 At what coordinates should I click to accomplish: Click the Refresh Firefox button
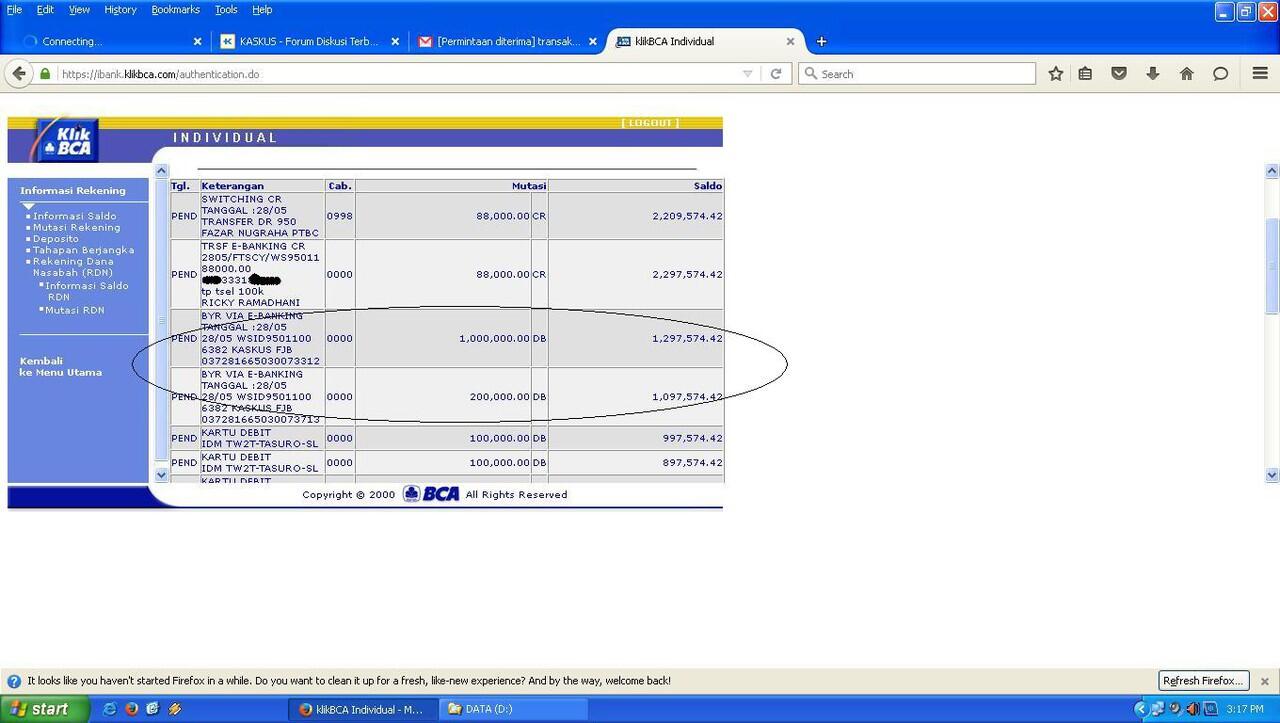(1204, 681)
